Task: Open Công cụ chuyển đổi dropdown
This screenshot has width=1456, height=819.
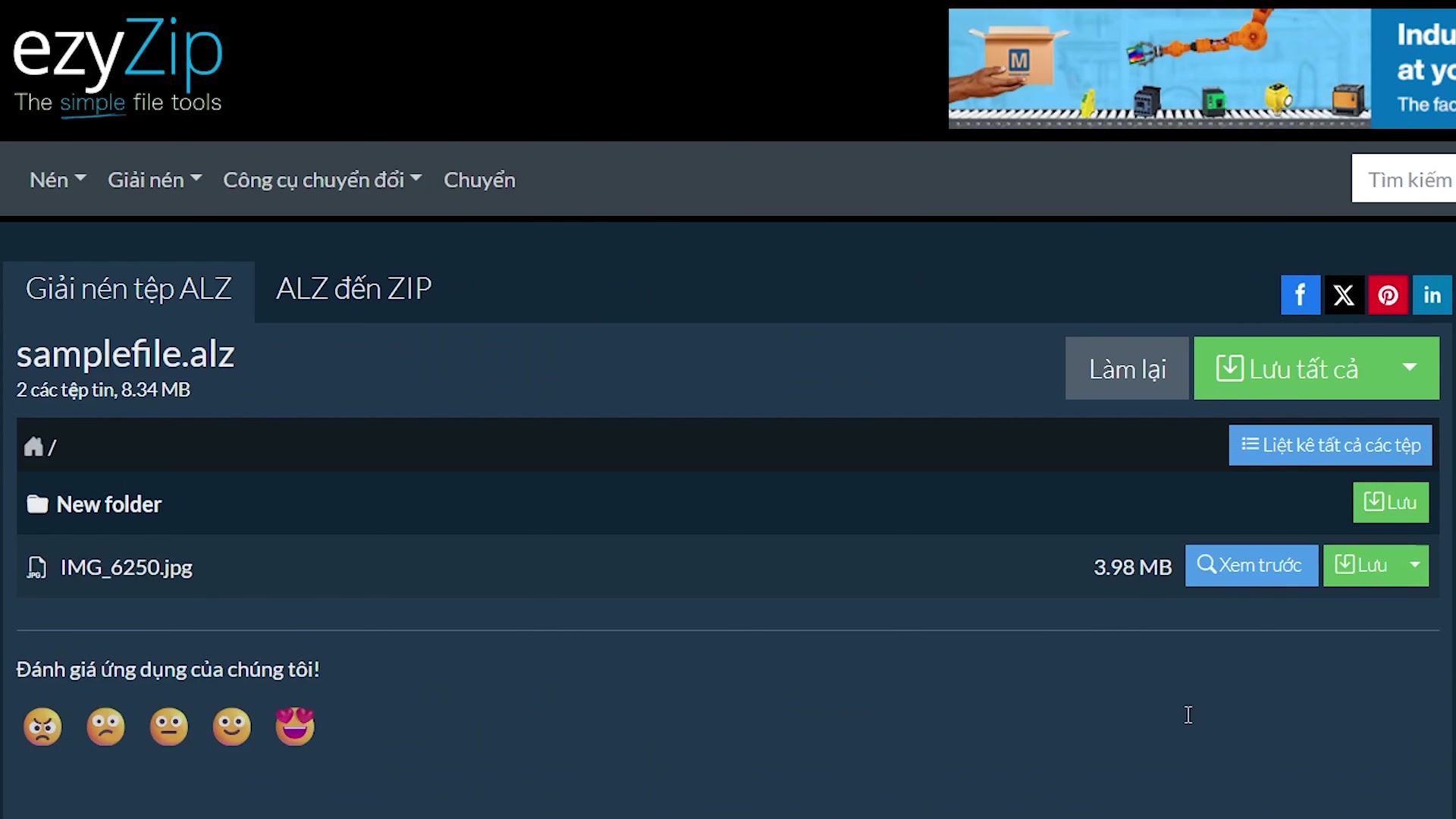Action: (x=322, y=180)
